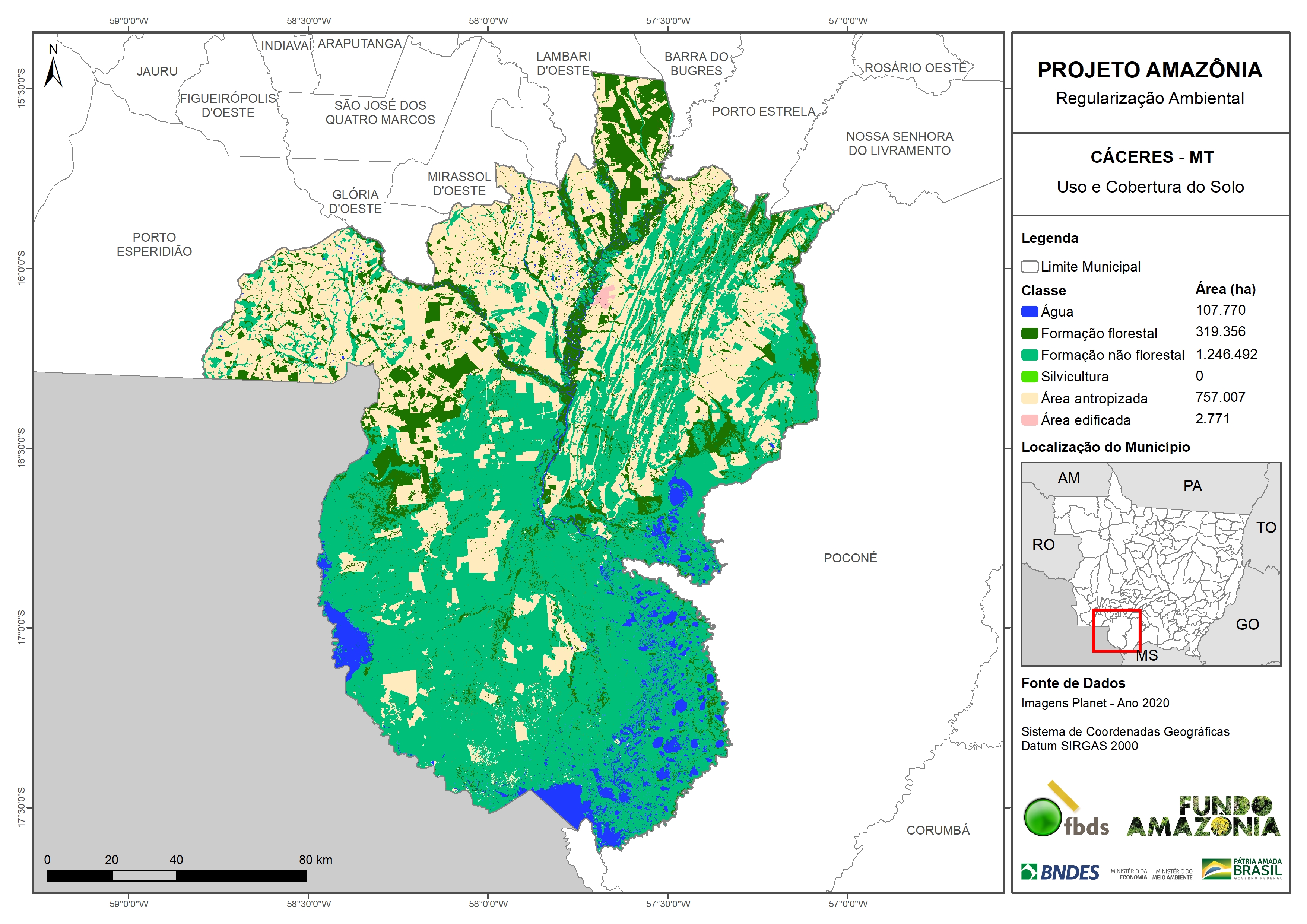
Task: Click the PROJETO AMAZÔNIA title text
Action: pyautogui.click(x=1149, y=70)
